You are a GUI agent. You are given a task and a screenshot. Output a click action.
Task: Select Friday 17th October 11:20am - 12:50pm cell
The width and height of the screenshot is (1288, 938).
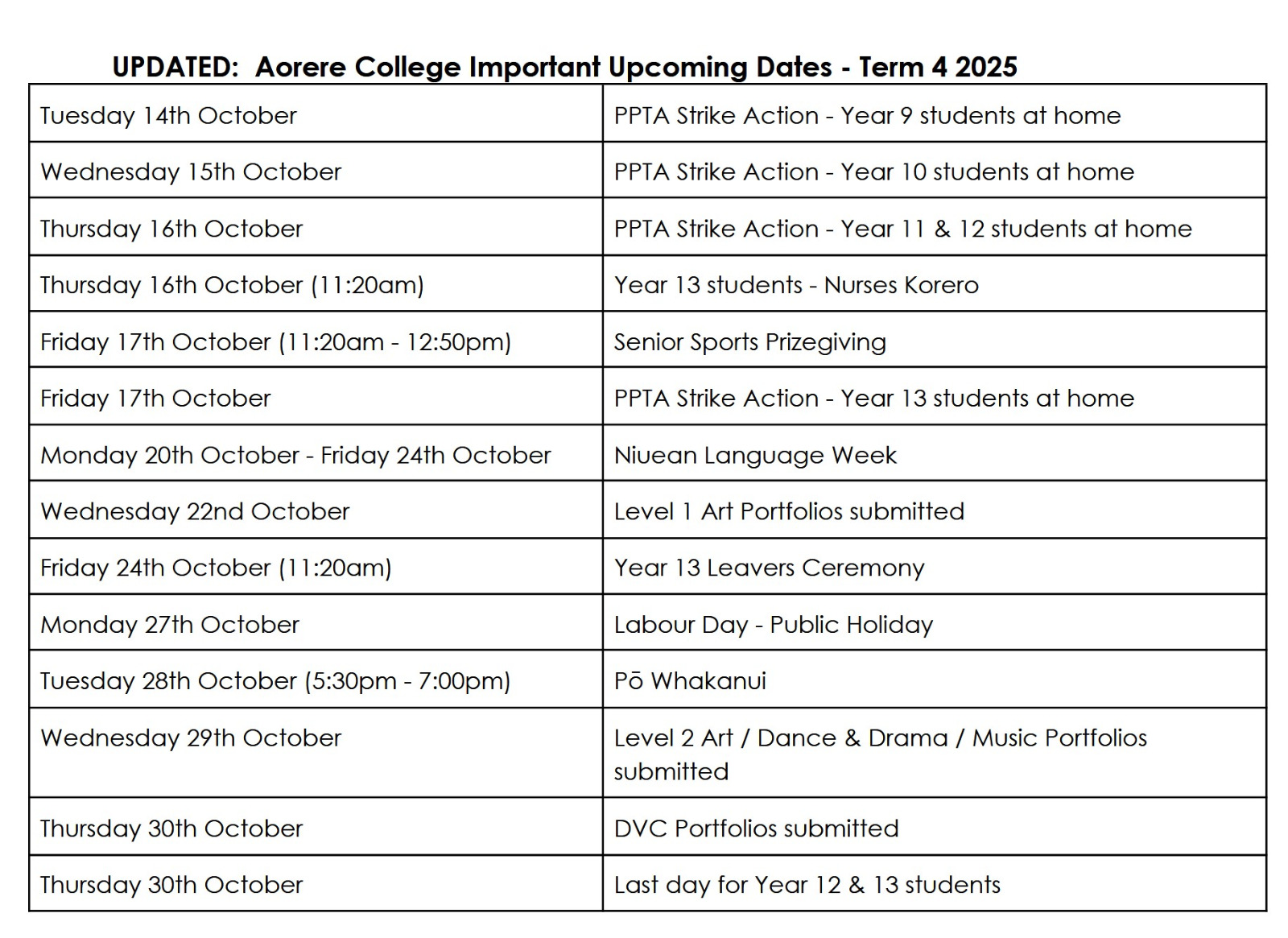(x=275, y=342)
